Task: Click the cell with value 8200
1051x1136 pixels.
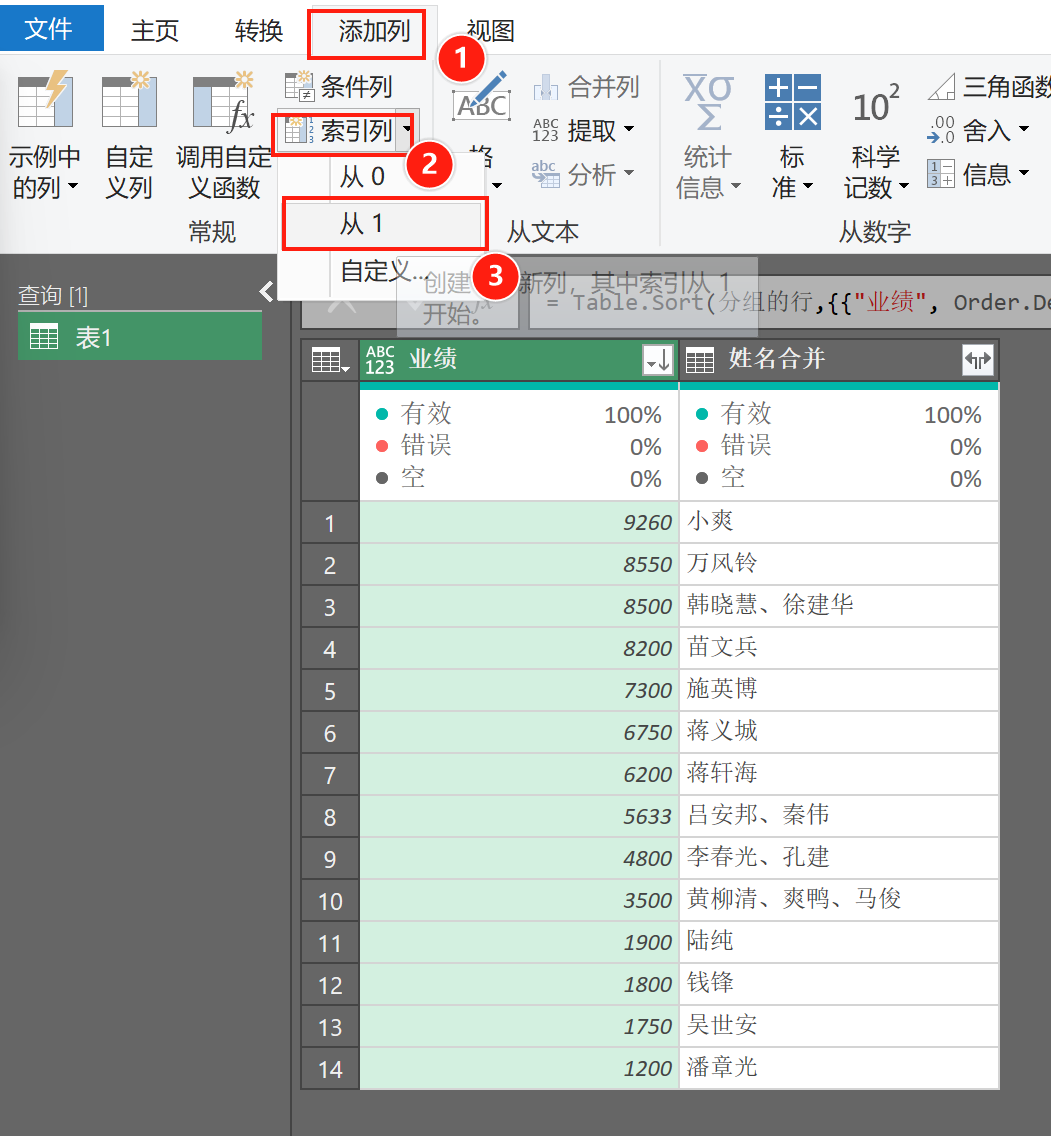Action: (519, 648)
